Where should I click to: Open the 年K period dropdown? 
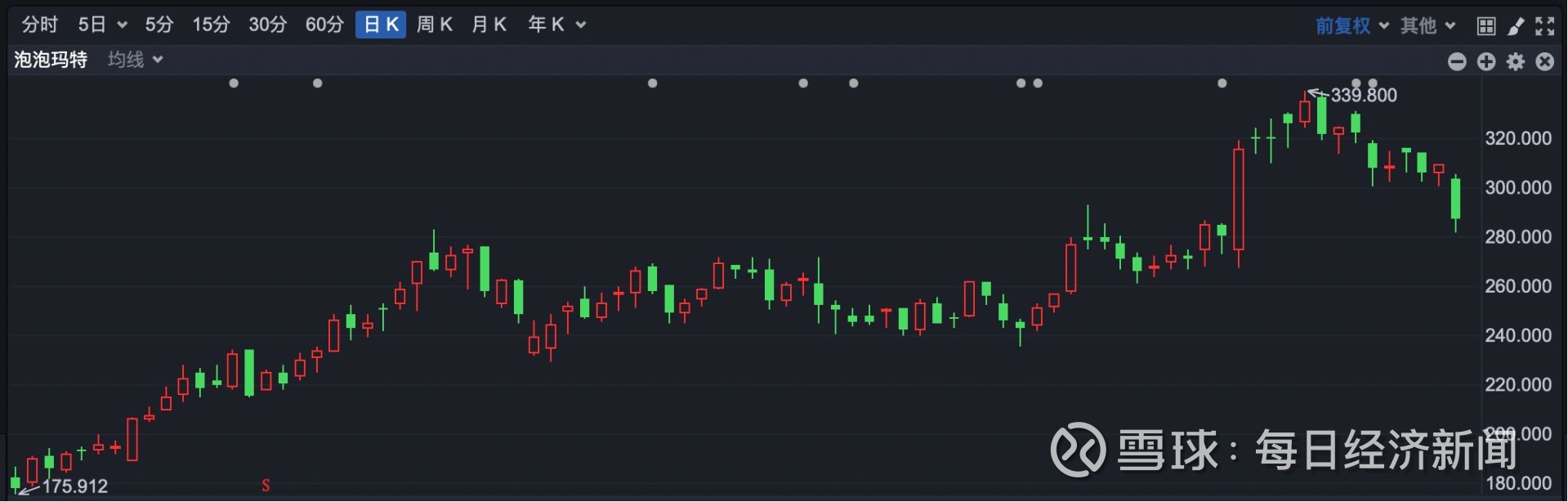556,25
